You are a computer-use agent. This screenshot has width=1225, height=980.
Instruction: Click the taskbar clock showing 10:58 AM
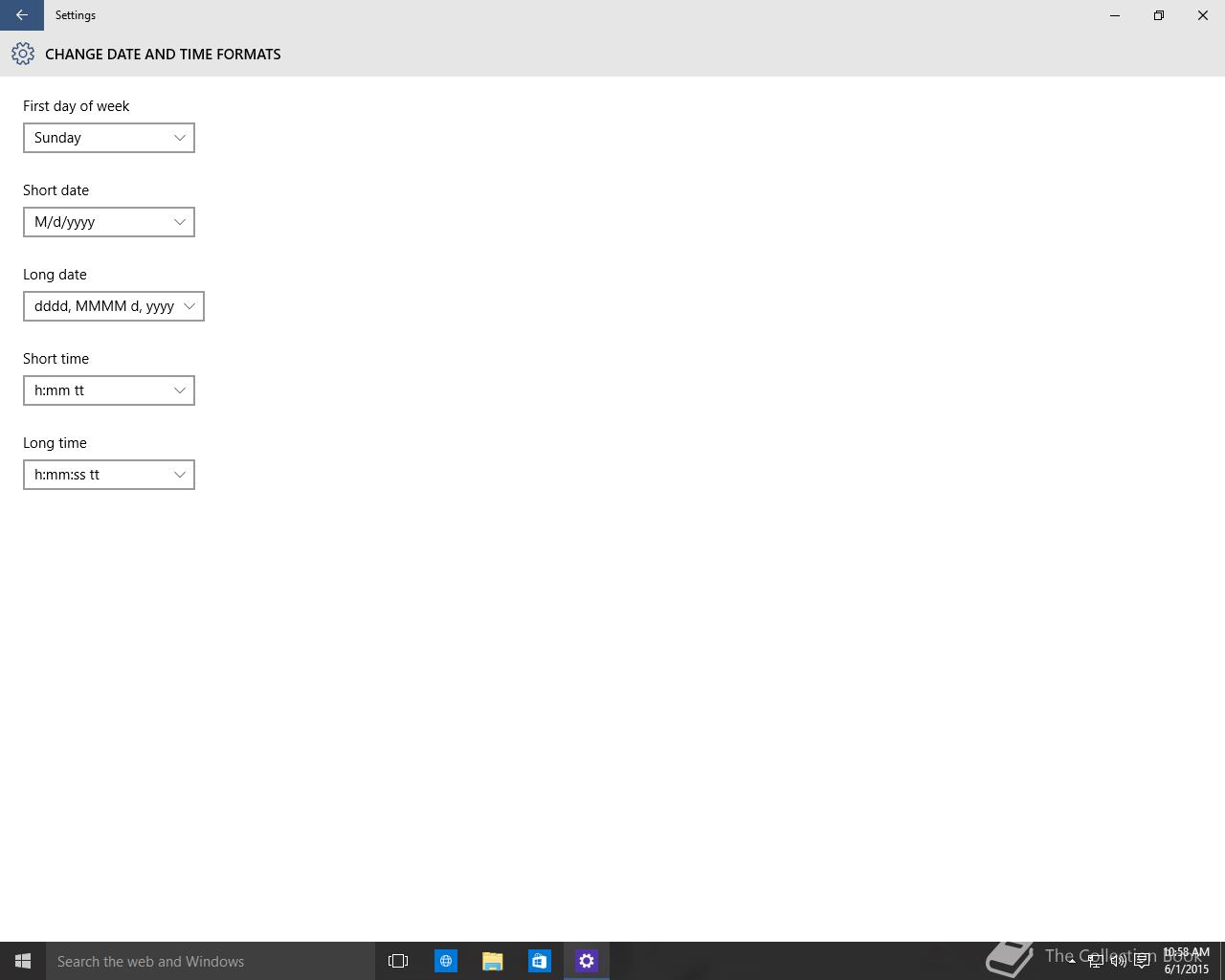1187,961
